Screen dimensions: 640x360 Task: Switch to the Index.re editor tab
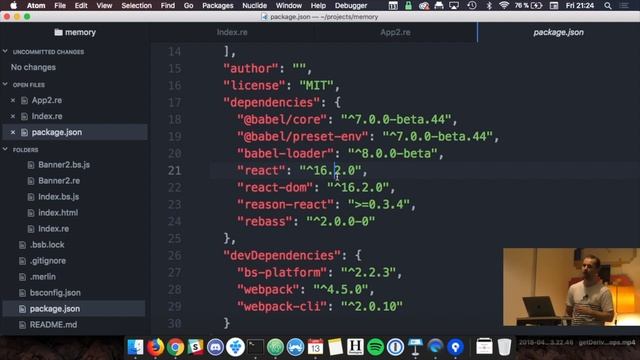pos(232,32)
